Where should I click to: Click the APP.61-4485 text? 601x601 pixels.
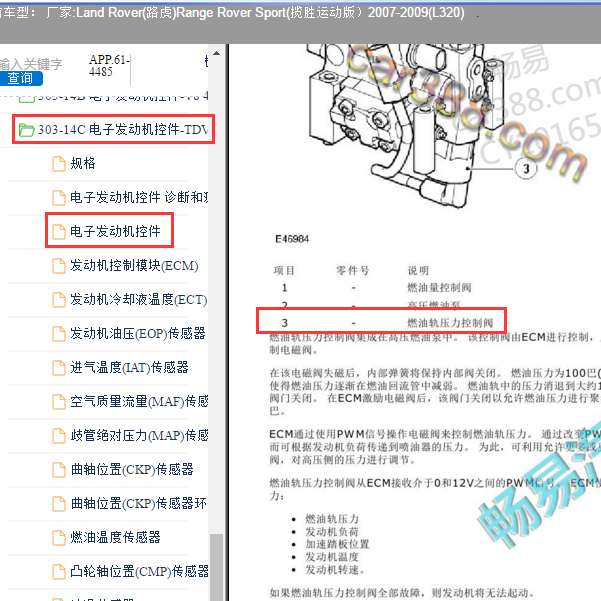coord(108,66)
